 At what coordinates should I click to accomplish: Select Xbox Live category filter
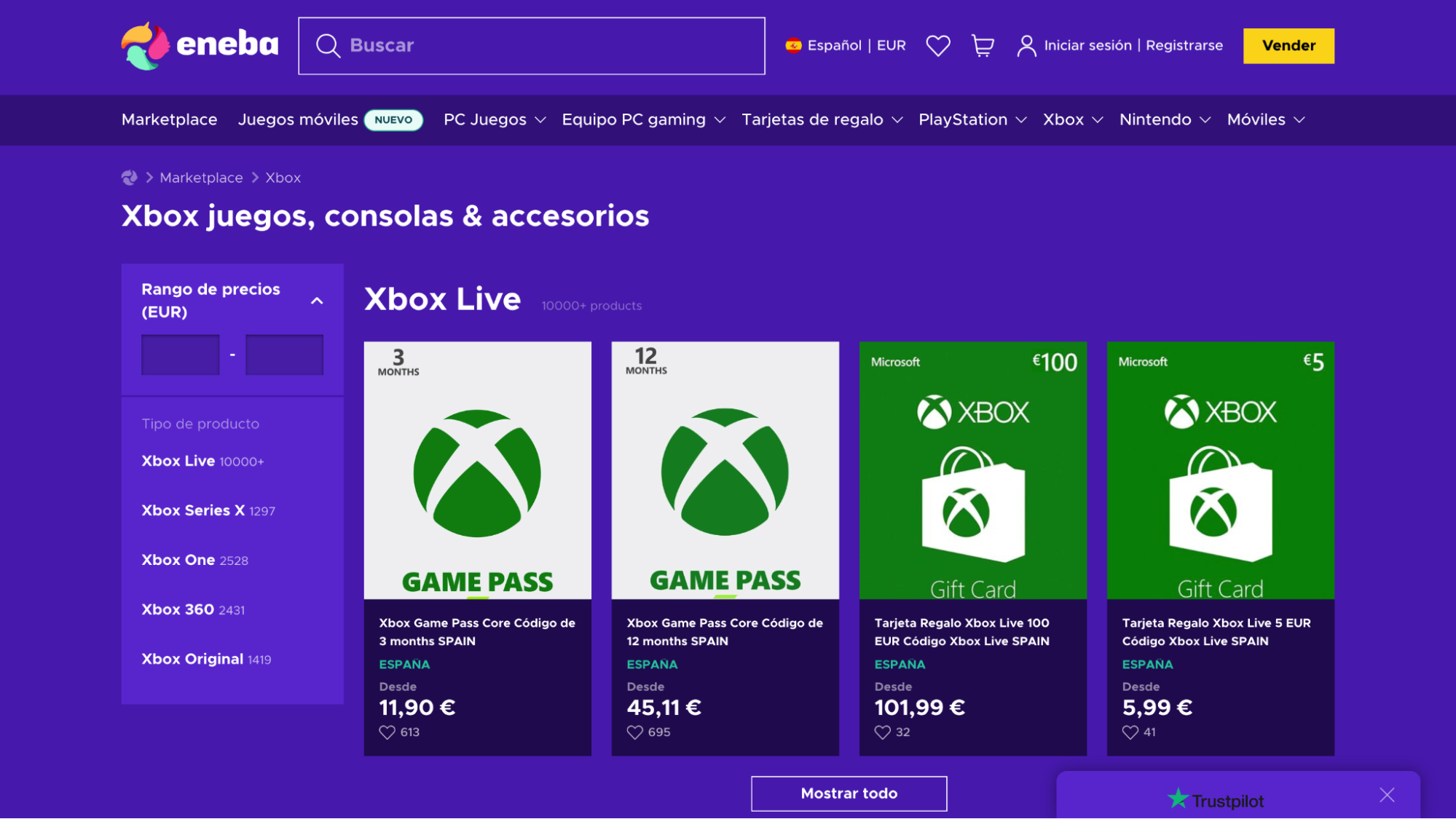point(178,461)
